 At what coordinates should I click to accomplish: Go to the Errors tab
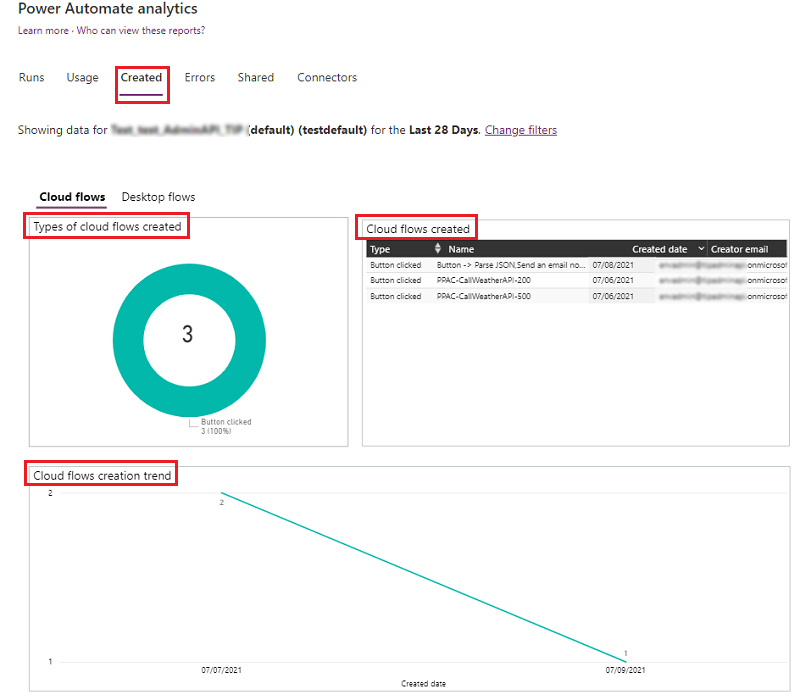point(199,78)
